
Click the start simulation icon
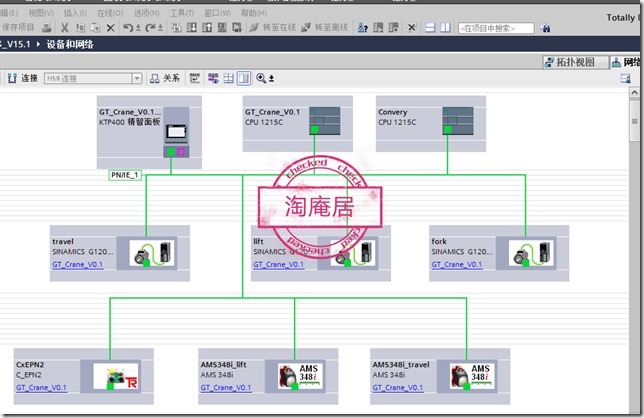click(x=222, y=28)
